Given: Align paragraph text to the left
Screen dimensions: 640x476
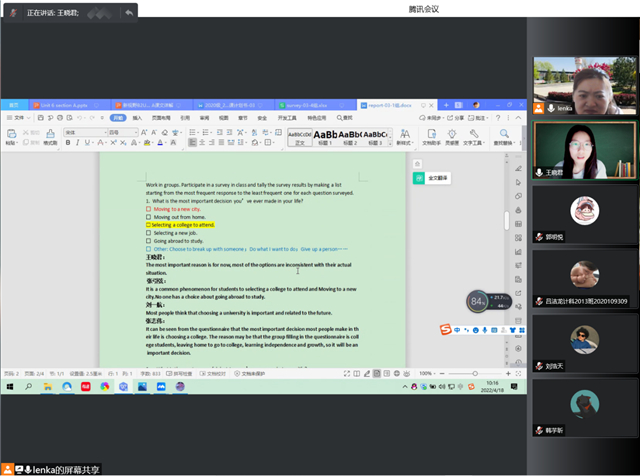Looking at the screenshot, I should point(192,142).
